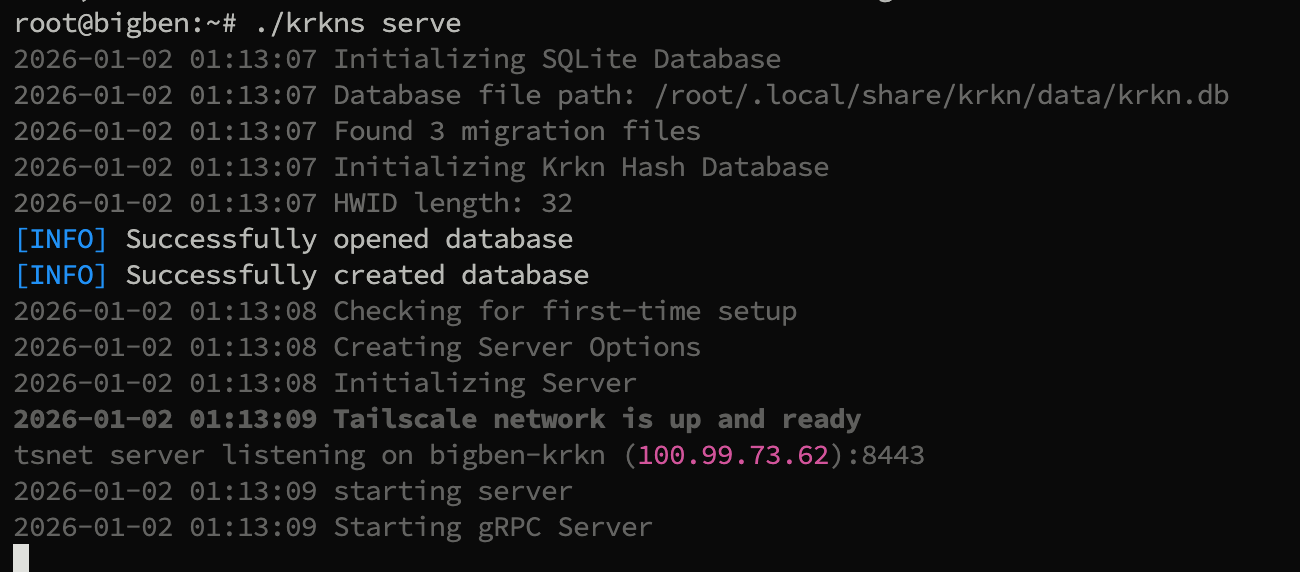Click the 'Successfully created database' message

357,275
